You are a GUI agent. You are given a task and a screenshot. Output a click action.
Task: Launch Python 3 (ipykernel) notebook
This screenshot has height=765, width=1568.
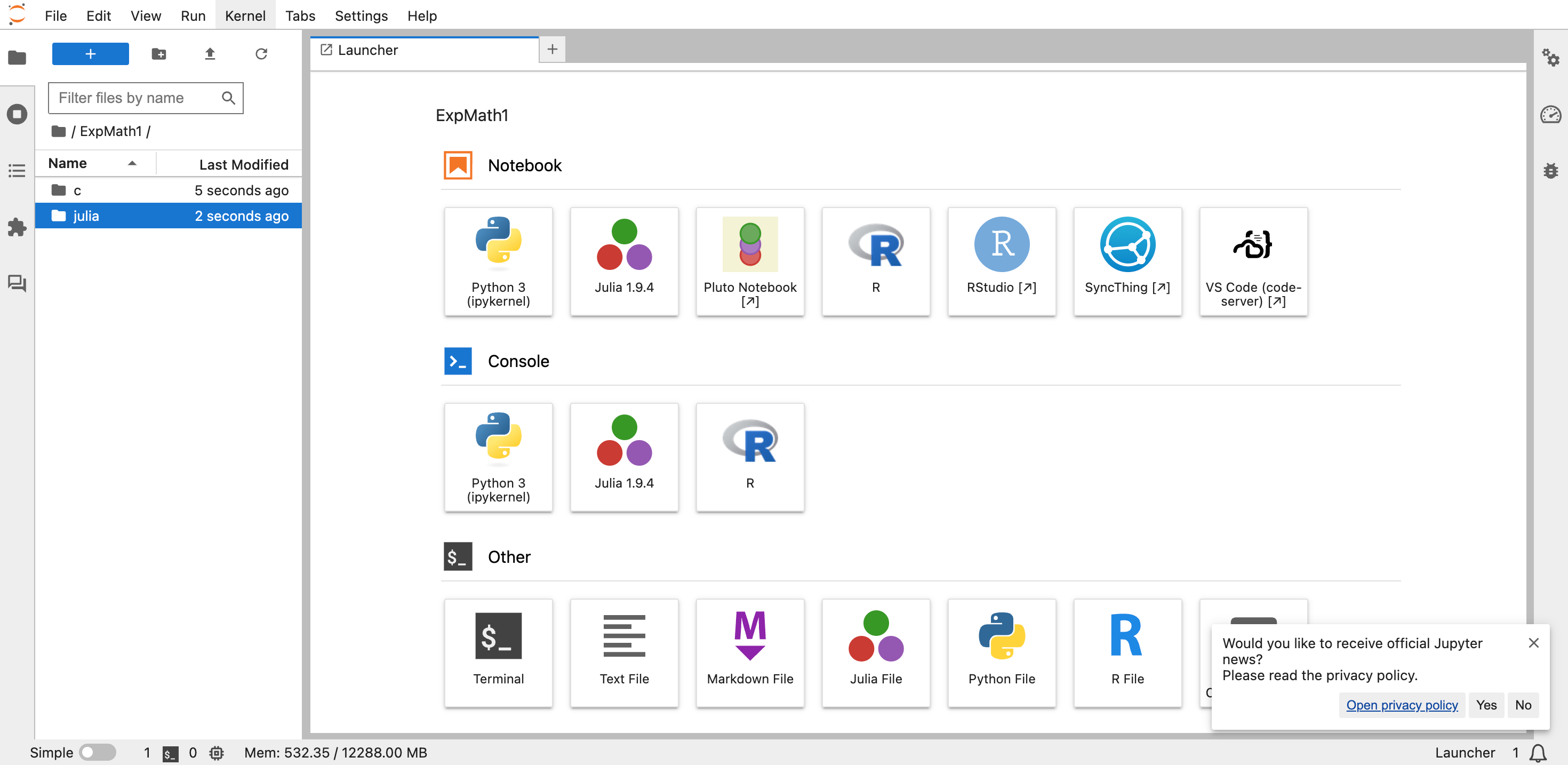pyautogui.click(x=499, y=262)
